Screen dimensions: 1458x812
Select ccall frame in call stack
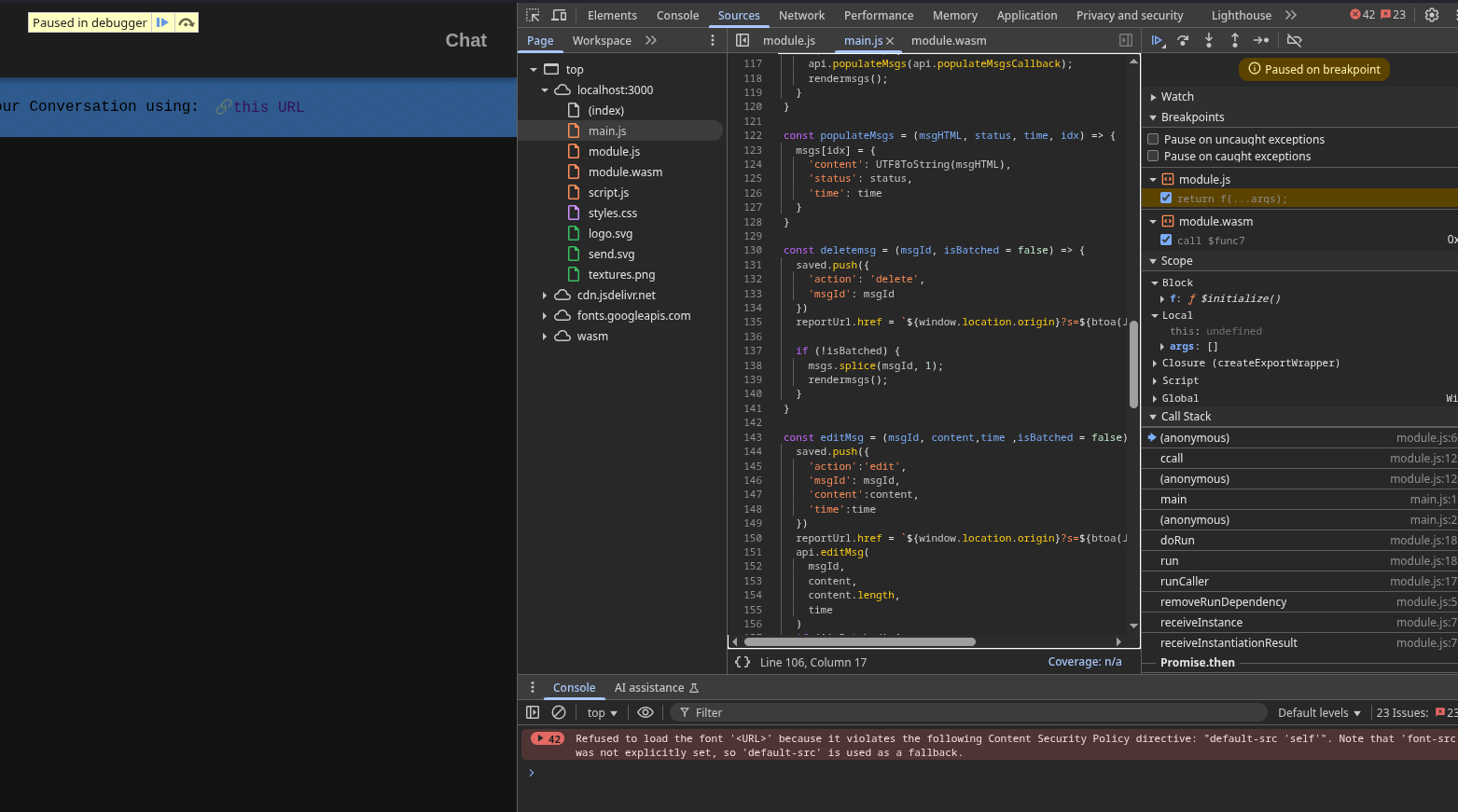coord(1299,459)
